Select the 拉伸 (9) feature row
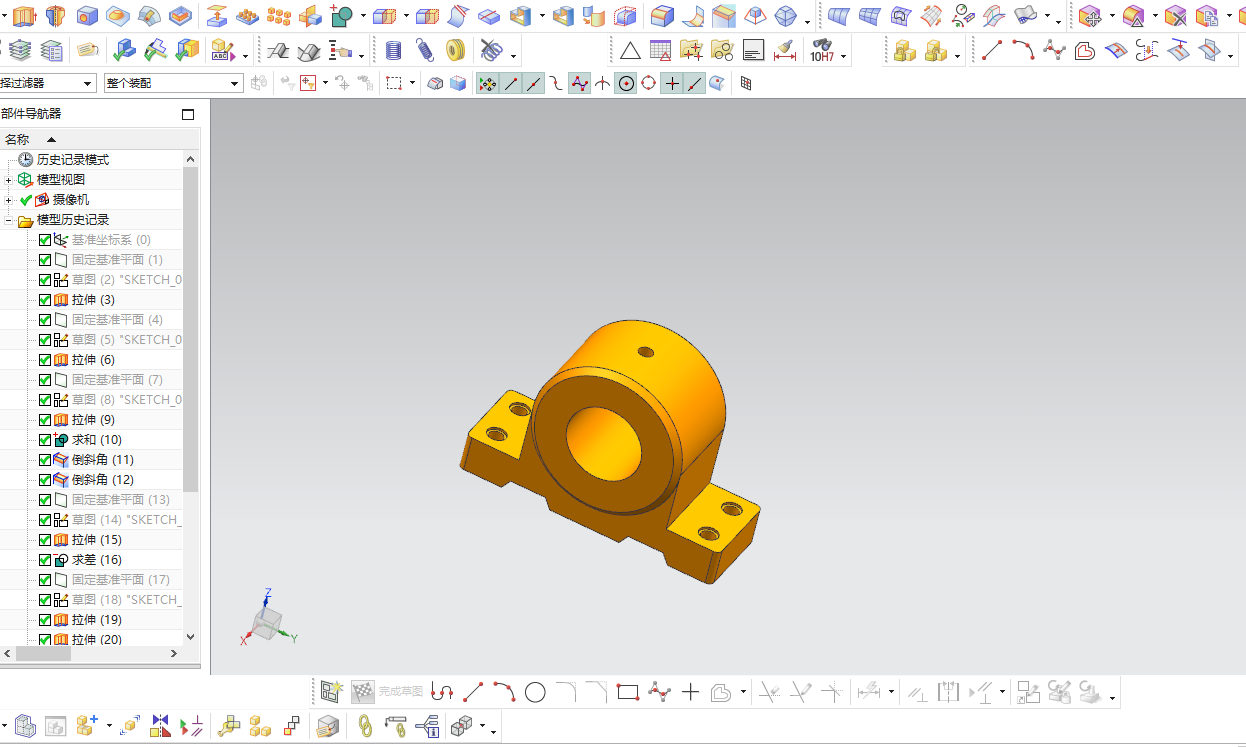Image resolution: width=1246 pixels, height=747 pixels. click(x=91, y=420)
